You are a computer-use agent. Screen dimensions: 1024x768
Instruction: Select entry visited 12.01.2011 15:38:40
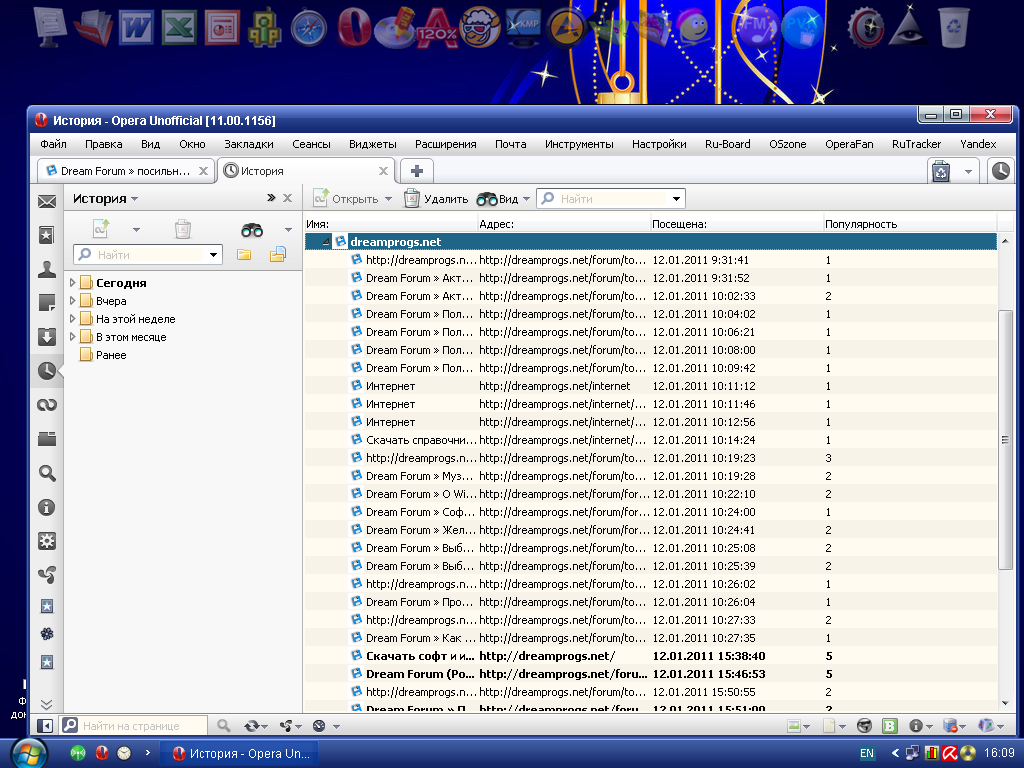pos(650,656)
